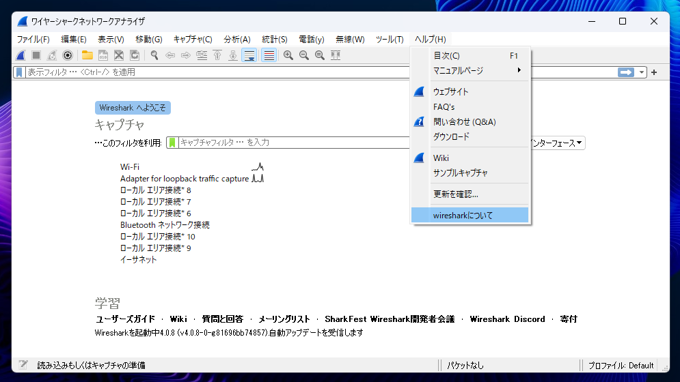The width and height of the screenshot is (680, 382).
Task: Click the stop capture square icon
Action: click(x=36, y=56)
